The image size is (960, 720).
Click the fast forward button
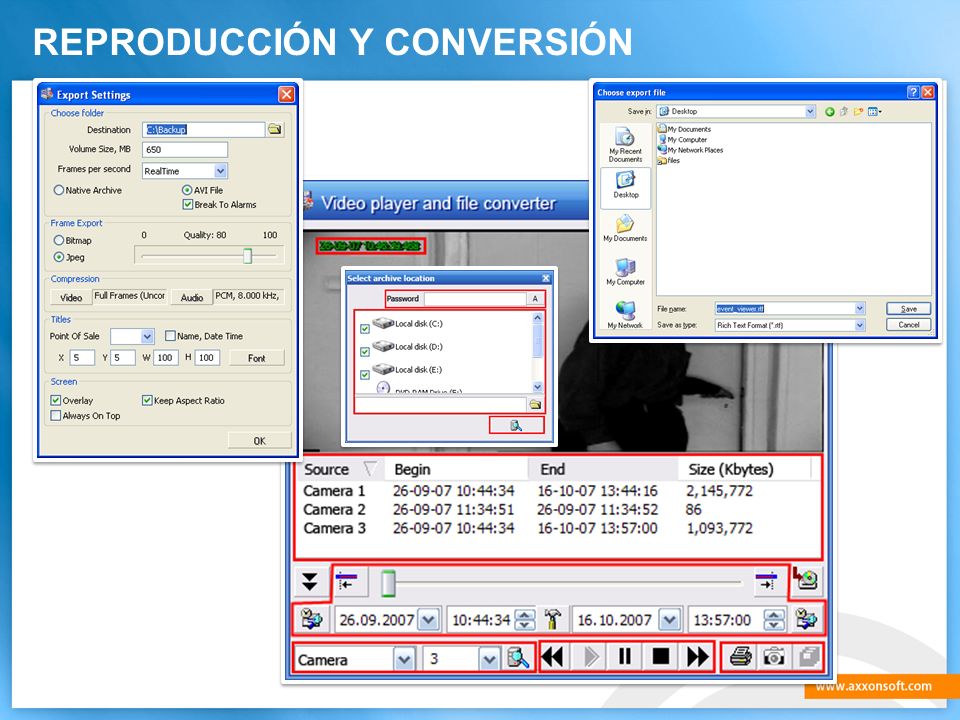pos(697,658)
